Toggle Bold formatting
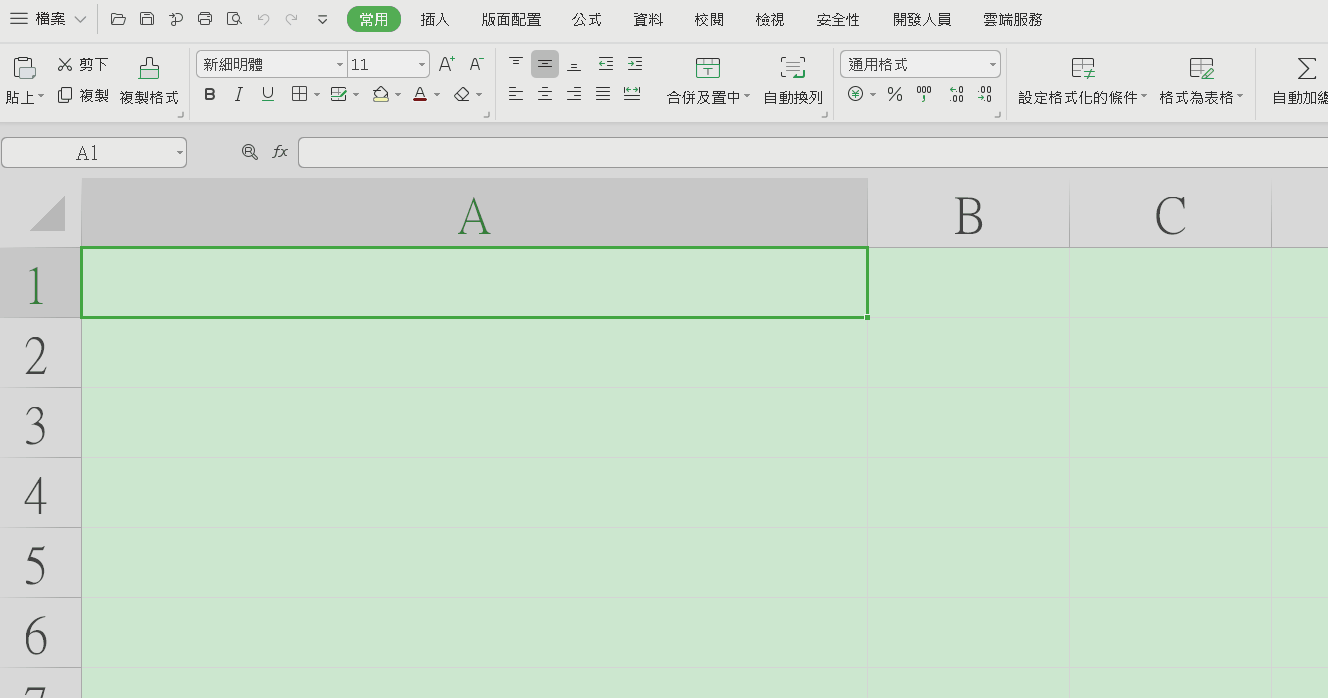Image resolution: width=1328 pixels, height=698 pixels. pyautogui.click(x=209, y=94)
